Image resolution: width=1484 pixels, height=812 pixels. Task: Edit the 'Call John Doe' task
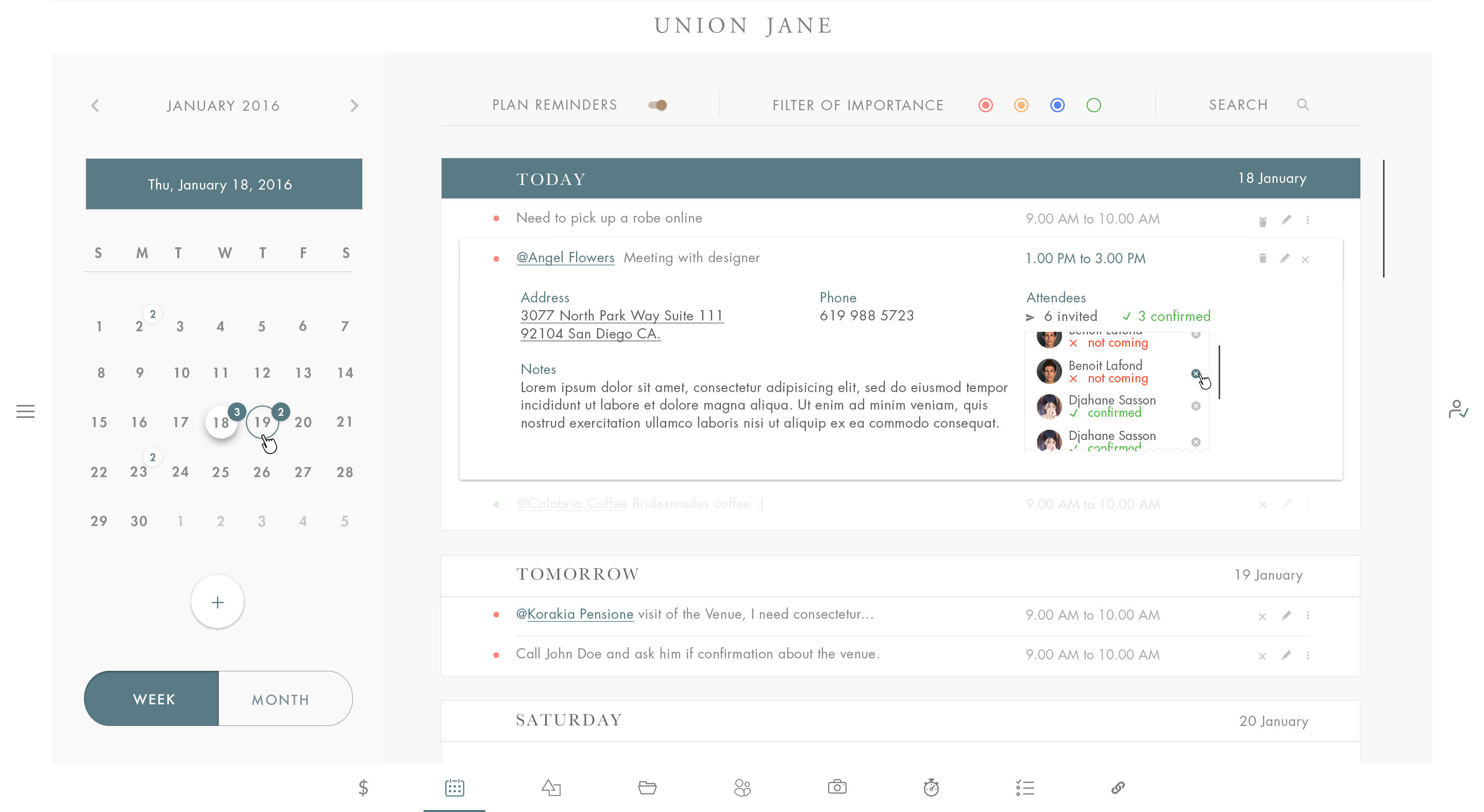pyautogui.click(x=1286, y=655)
